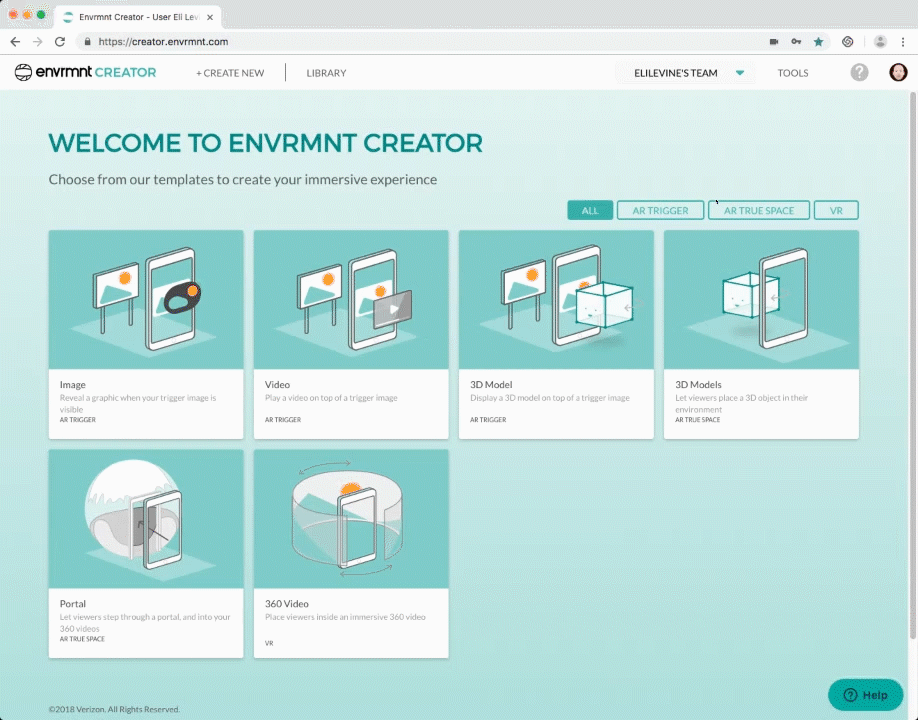Choose the Video template thumbnail
The width and height of the screenshot is (918, 720).
pyautogui.click(x=351, y=300)
